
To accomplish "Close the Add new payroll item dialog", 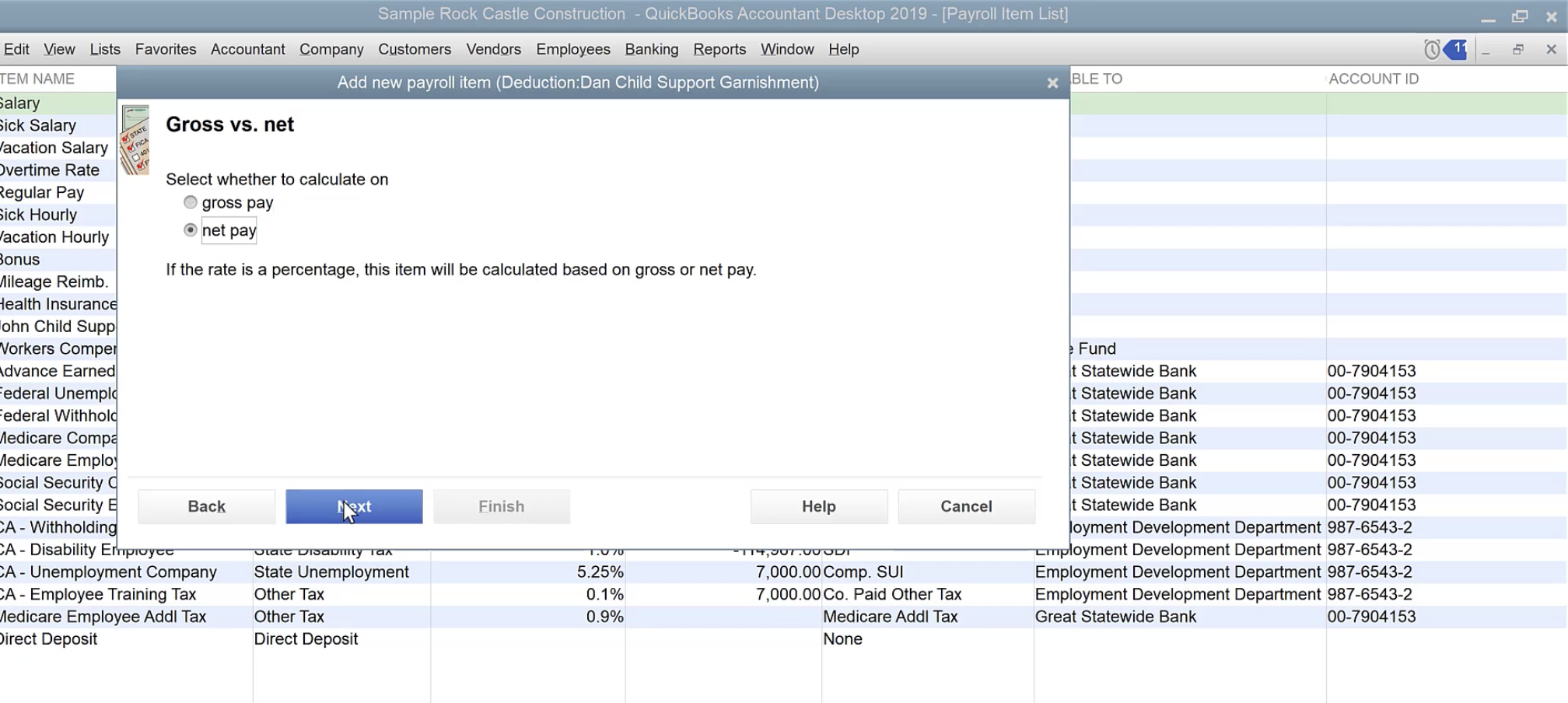I will click(x=1052, y=83).
